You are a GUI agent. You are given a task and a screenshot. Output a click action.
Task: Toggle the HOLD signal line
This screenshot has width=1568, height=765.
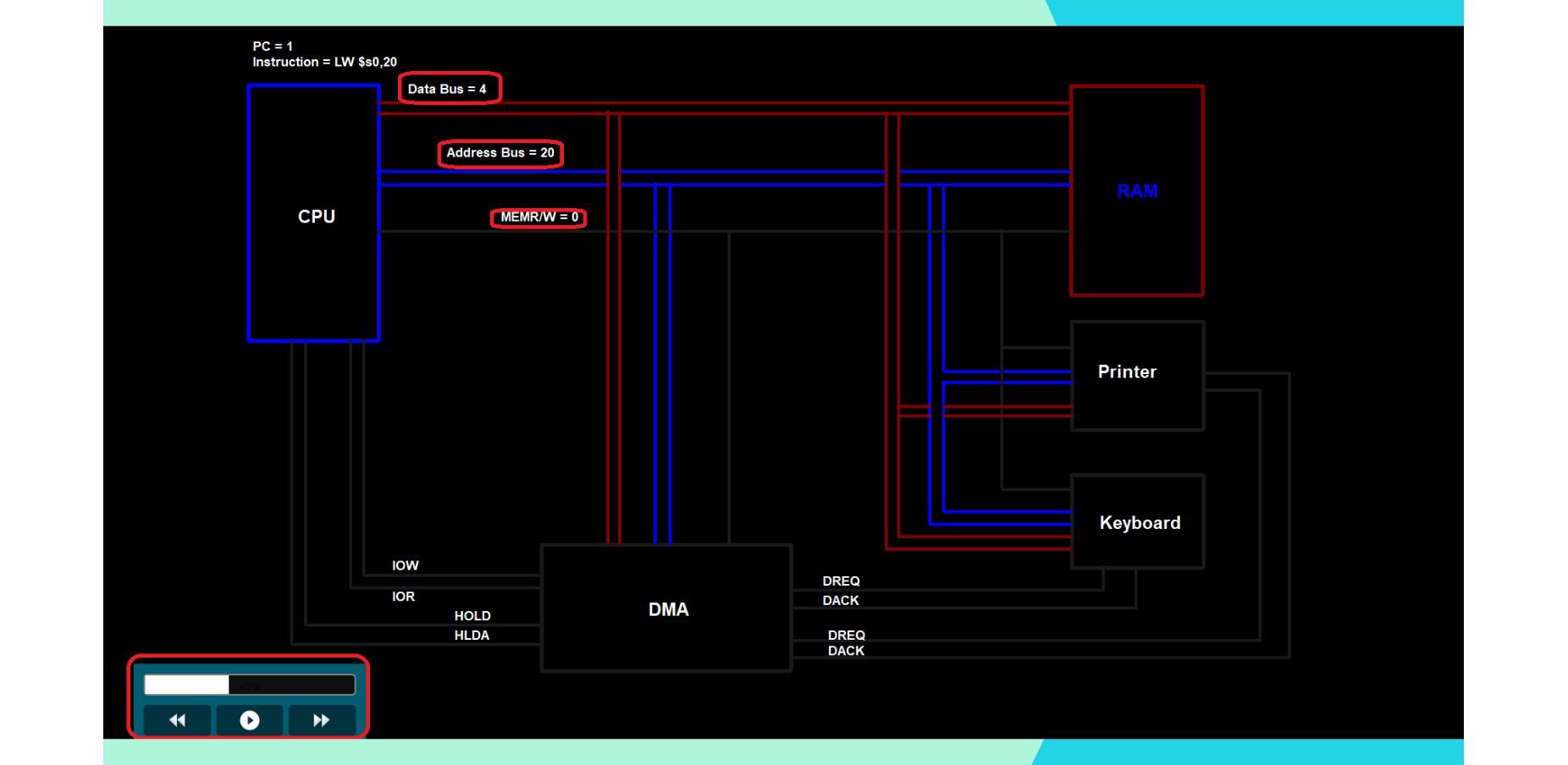click(x=472, y=615)
